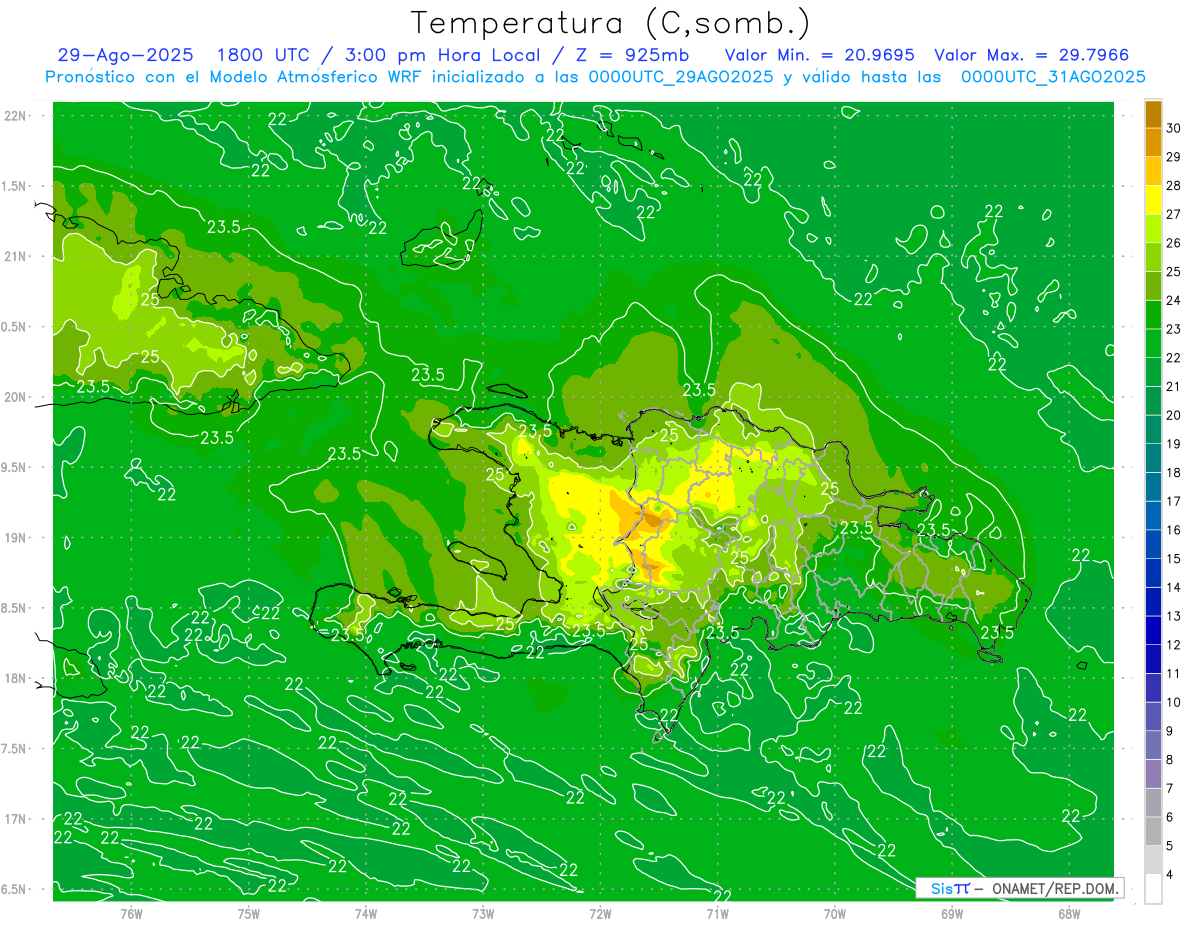
Task: Click the dark orange swatch above 30 in the legend
Action: (x=1153, y=114)
